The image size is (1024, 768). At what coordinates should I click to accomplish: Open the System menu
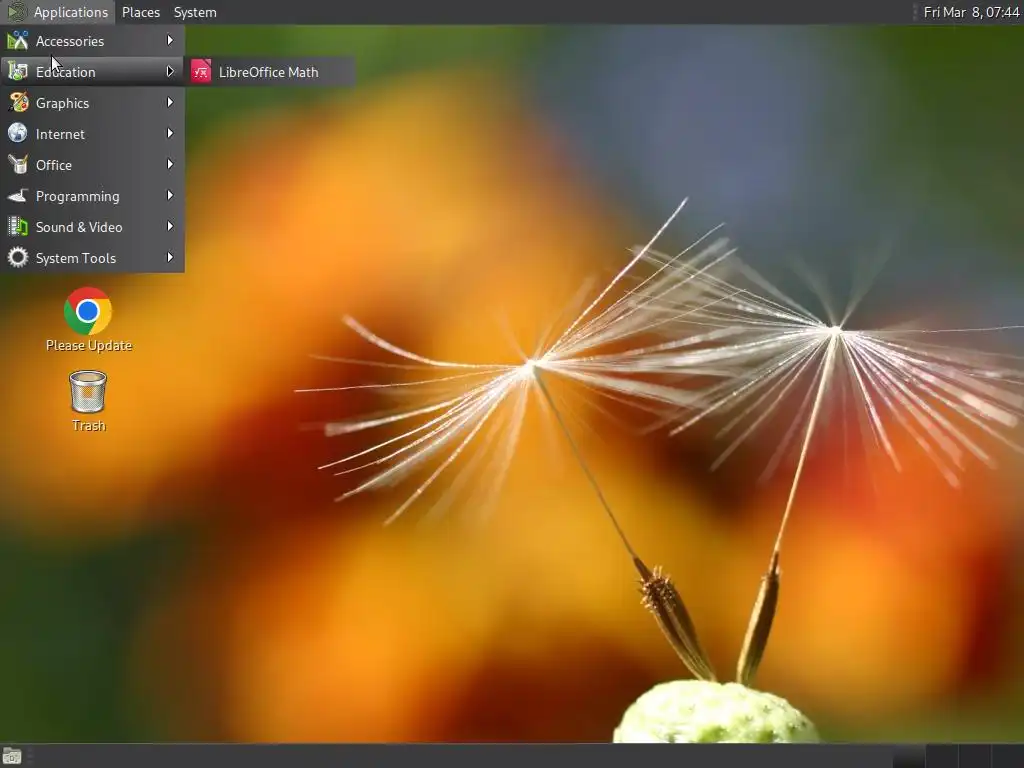tap(195, 12)
